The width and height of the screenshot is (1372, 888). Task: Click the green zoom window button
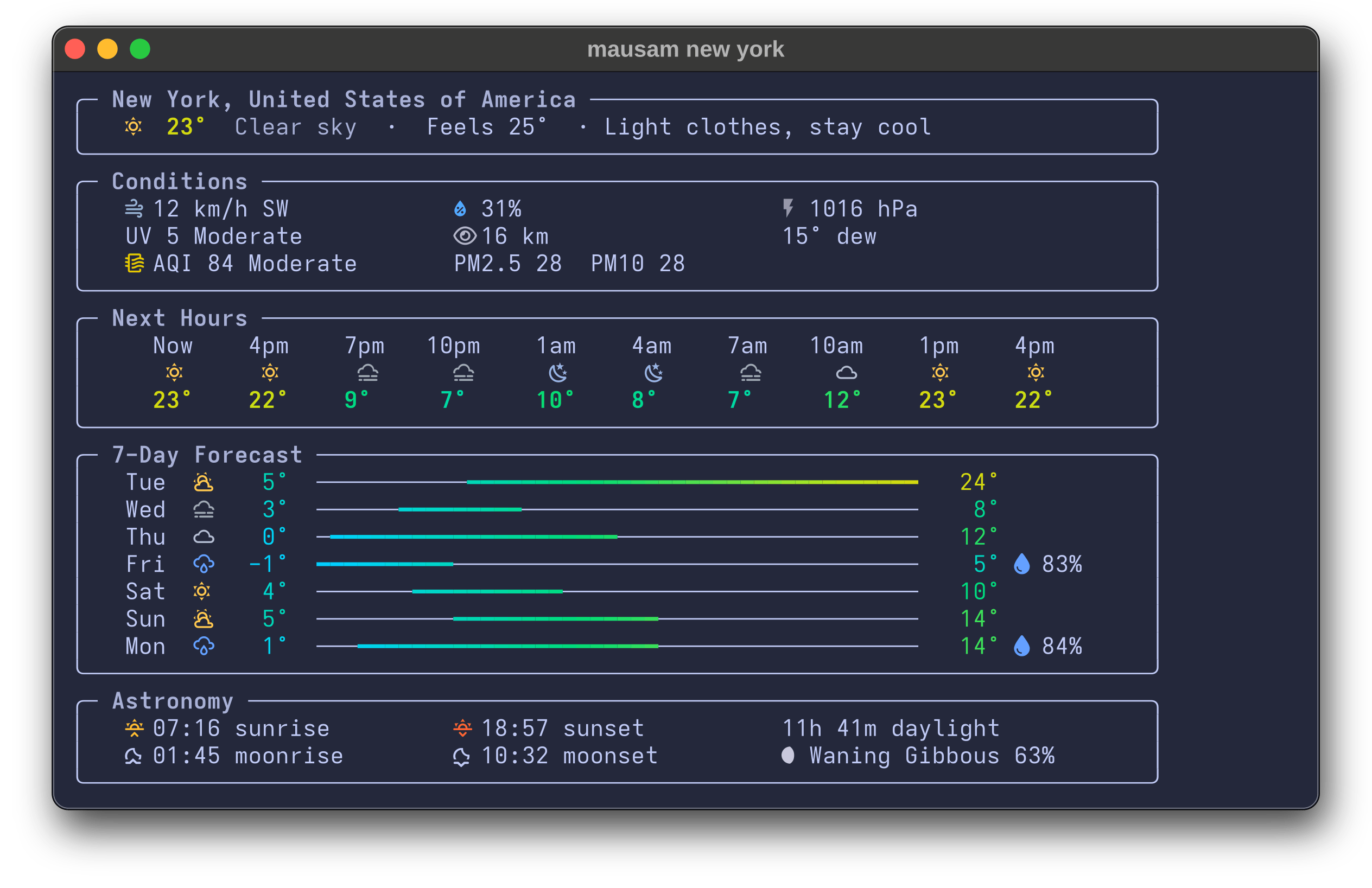(x=140, y=49)
